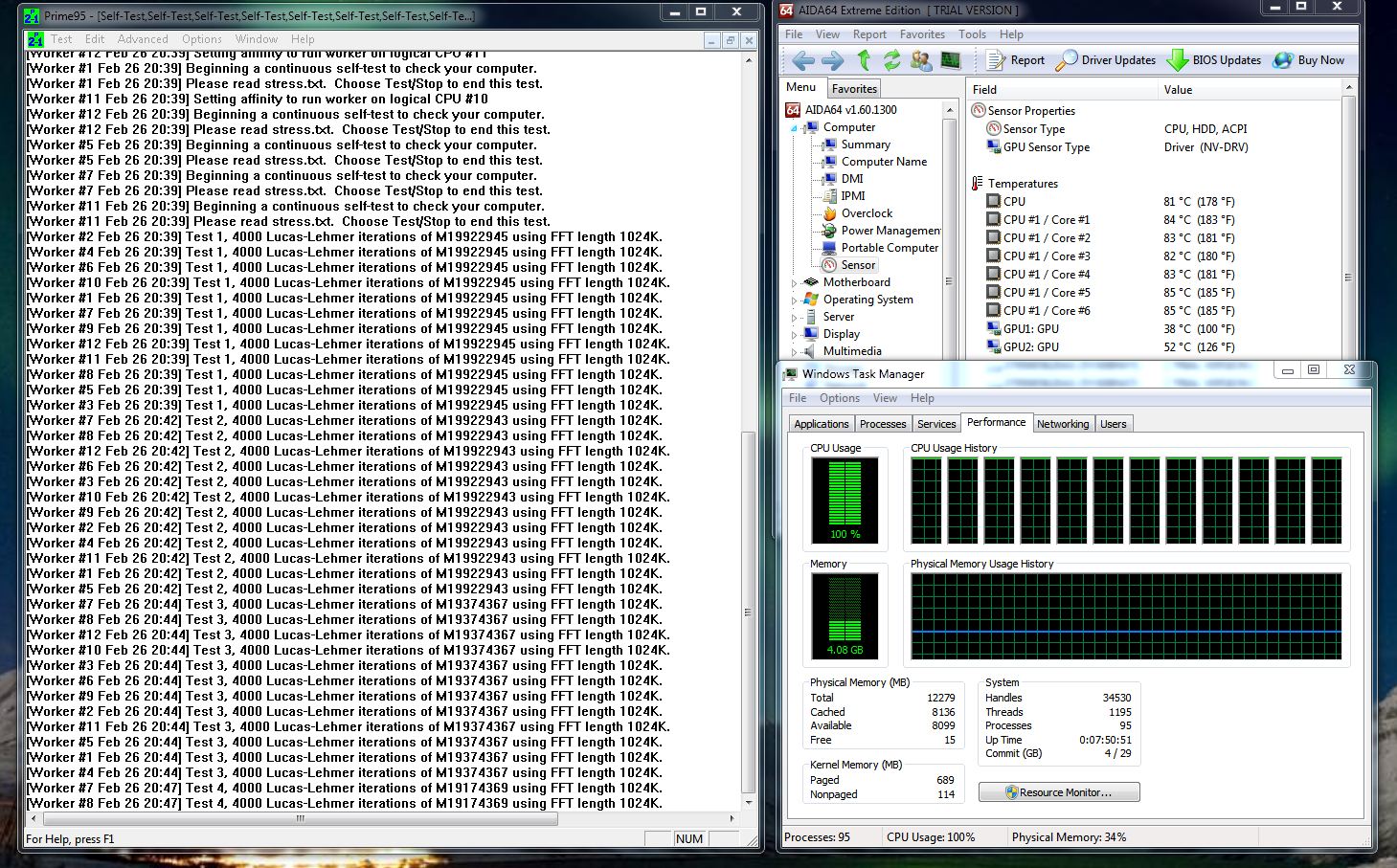This screenshot has height=868, width=1397.
Task: Open the Summary page in AIDA64 tree
Action: click(x=857, y=145)
